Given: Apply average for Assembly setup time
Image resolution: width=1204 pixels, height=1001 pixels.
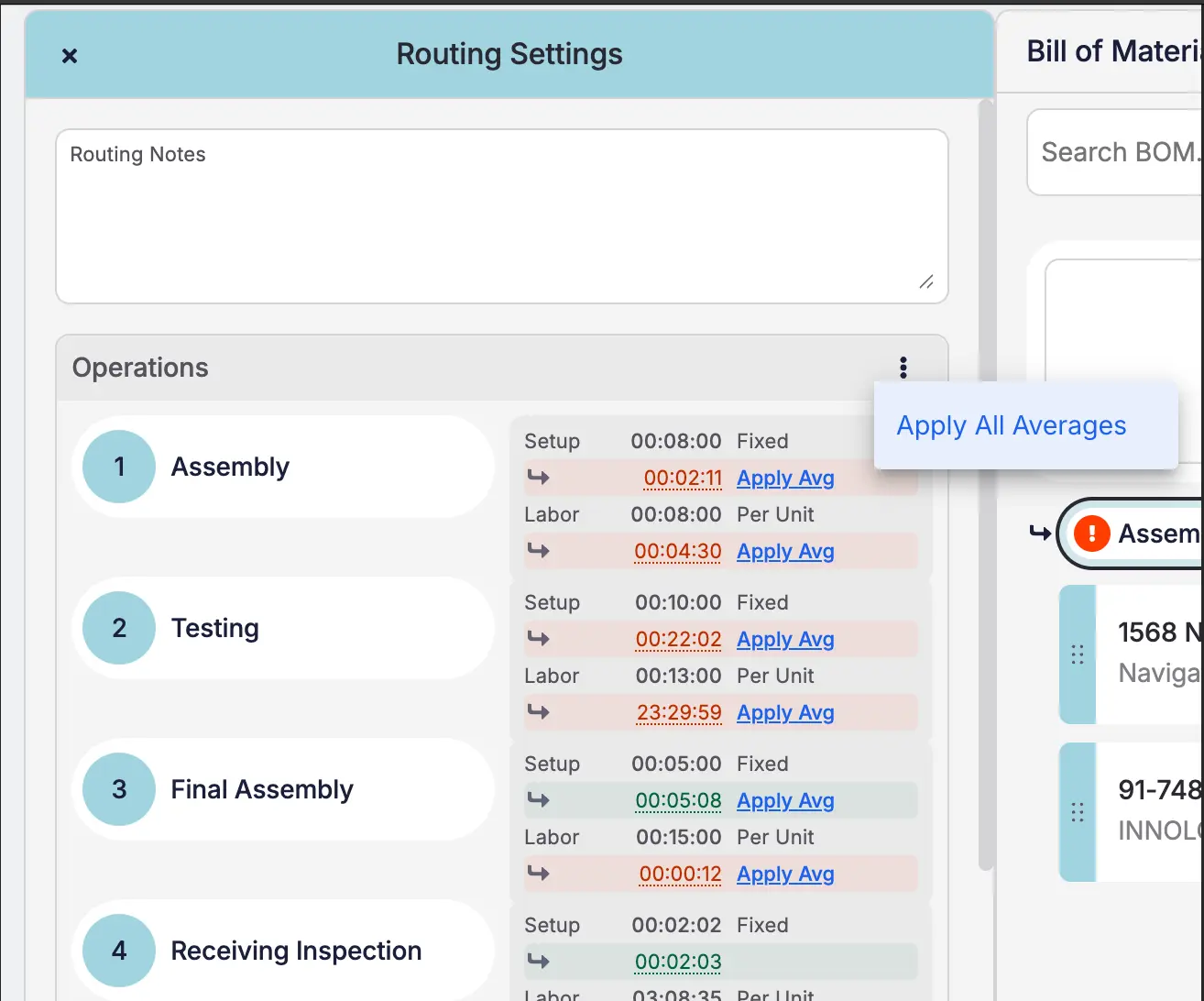Looking at the screenshot, I should coord(785,478).
